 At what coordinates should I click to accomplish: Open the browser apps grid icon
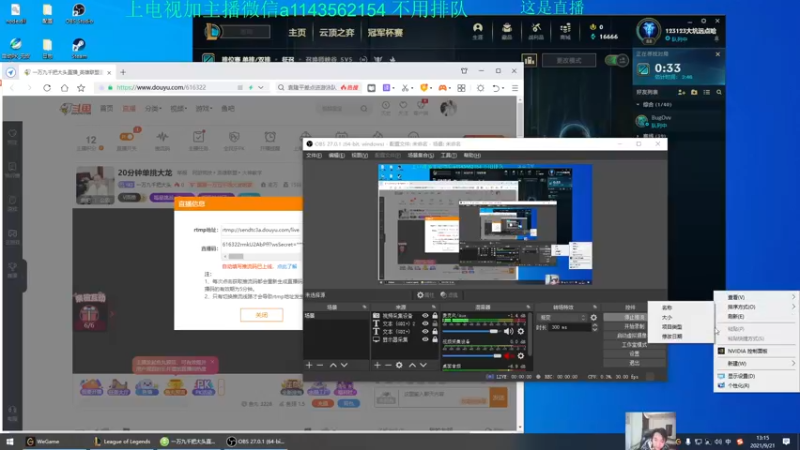click(x=461, y=88)
